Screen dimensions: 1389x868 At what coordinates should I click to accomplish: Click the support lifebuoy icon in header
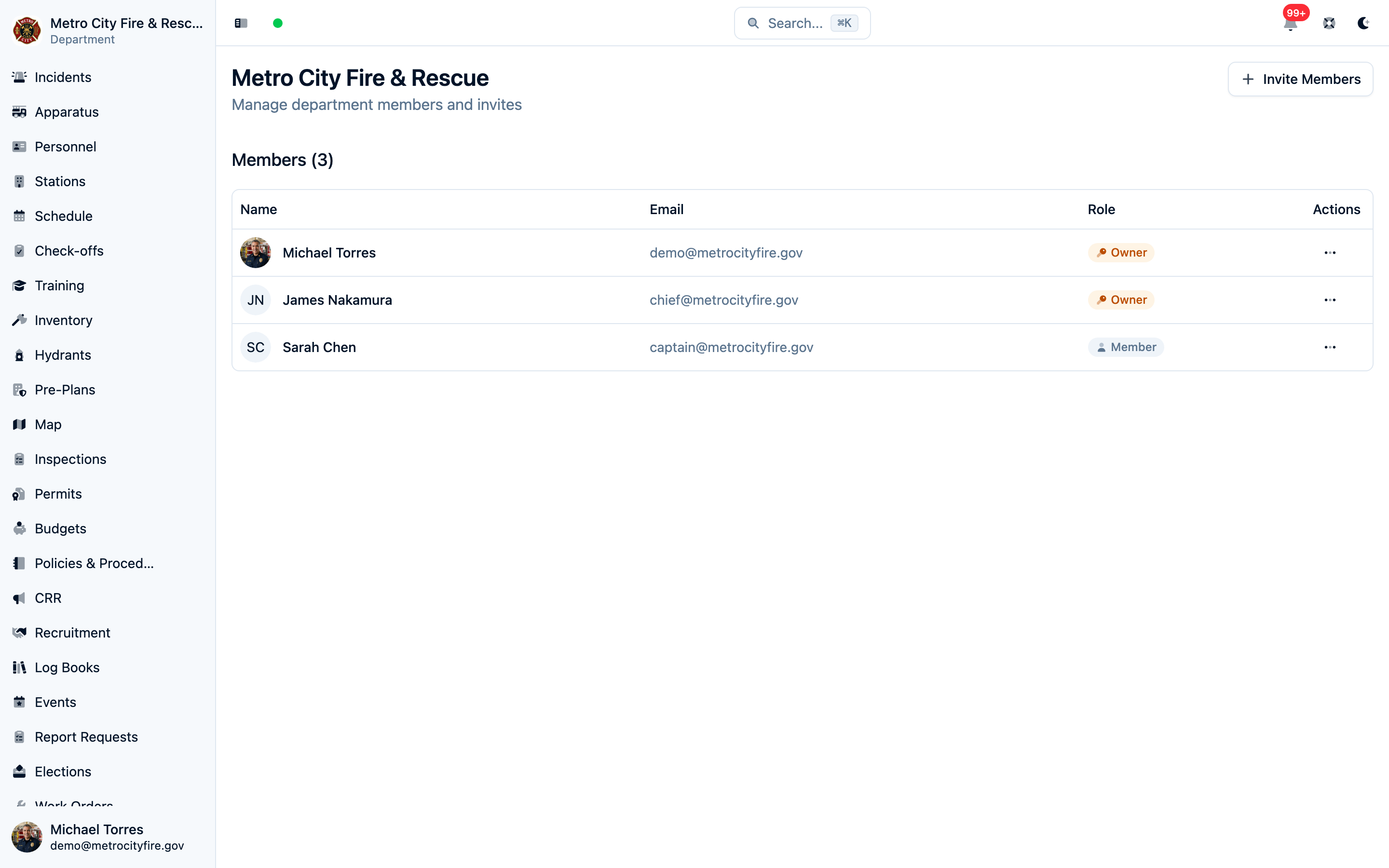tap(1329, 23)
